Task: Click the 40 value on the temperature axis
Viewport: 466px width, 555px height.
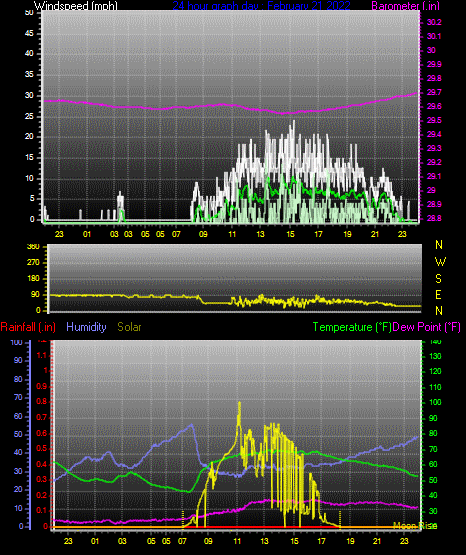Action: click(x=433, y=495)
